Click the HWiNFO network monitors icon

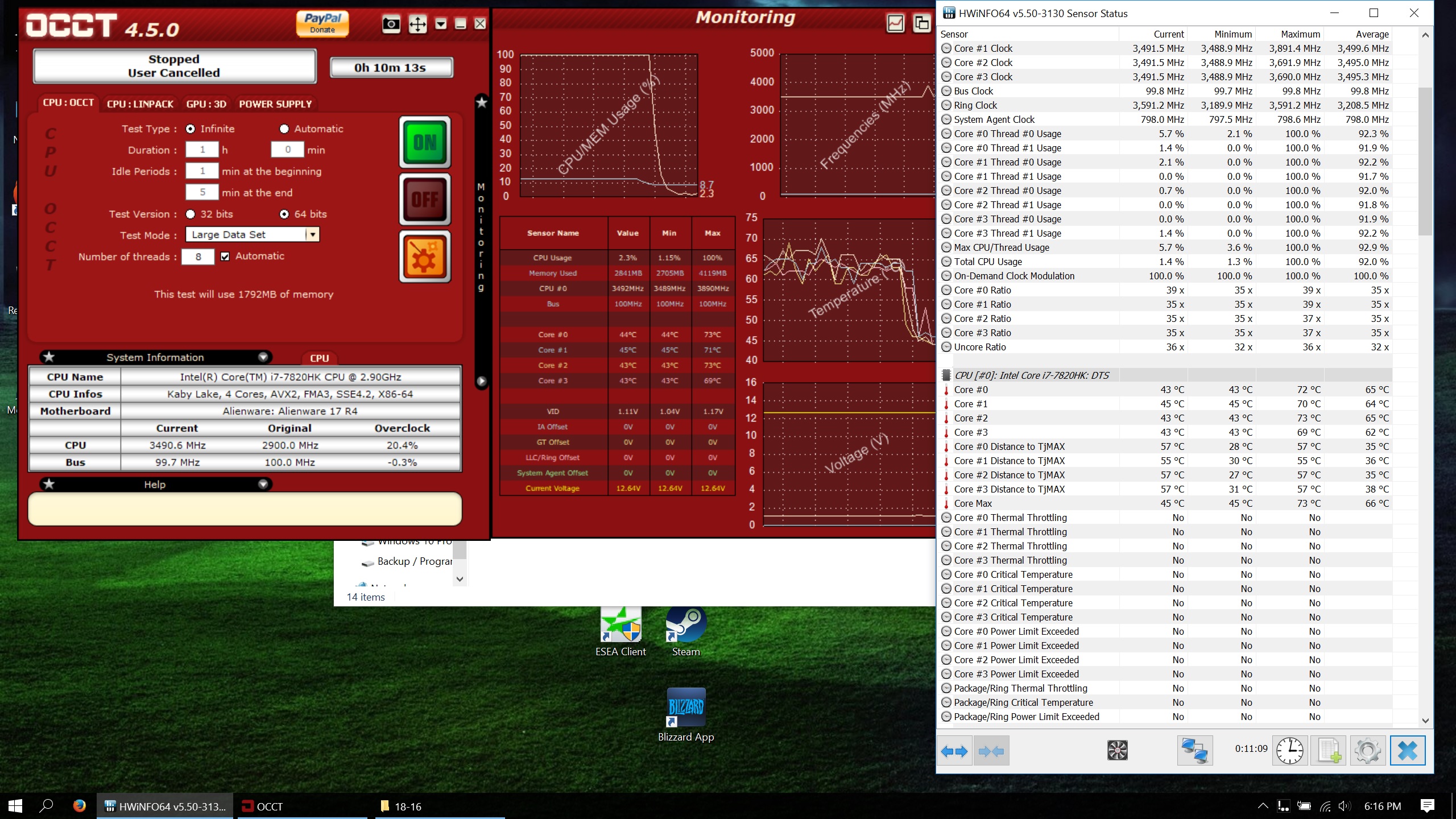pos(1194,750)
